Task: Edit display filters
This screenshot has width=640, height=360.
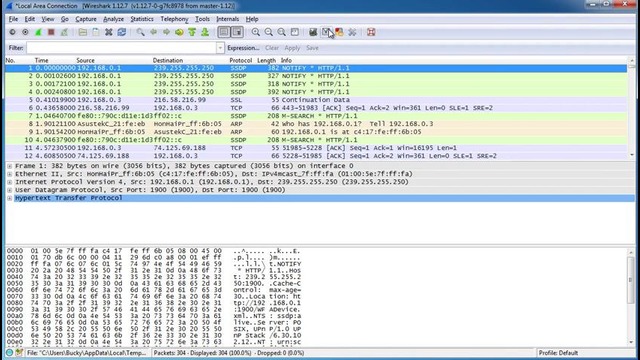Action: point(326,32)
